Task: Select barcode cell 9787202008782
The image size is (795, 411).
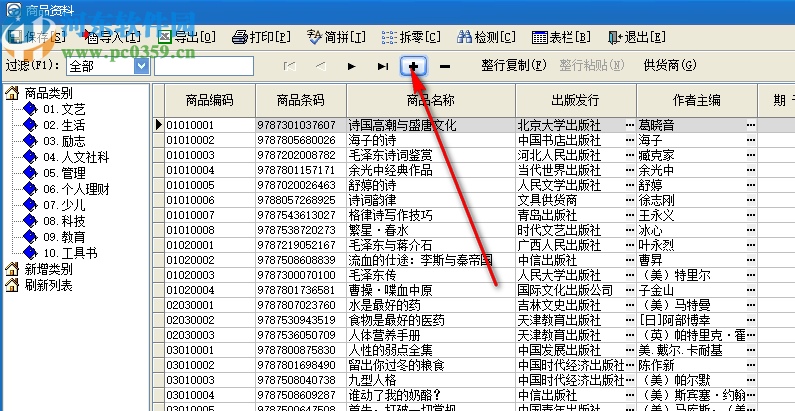Action: 301,155
